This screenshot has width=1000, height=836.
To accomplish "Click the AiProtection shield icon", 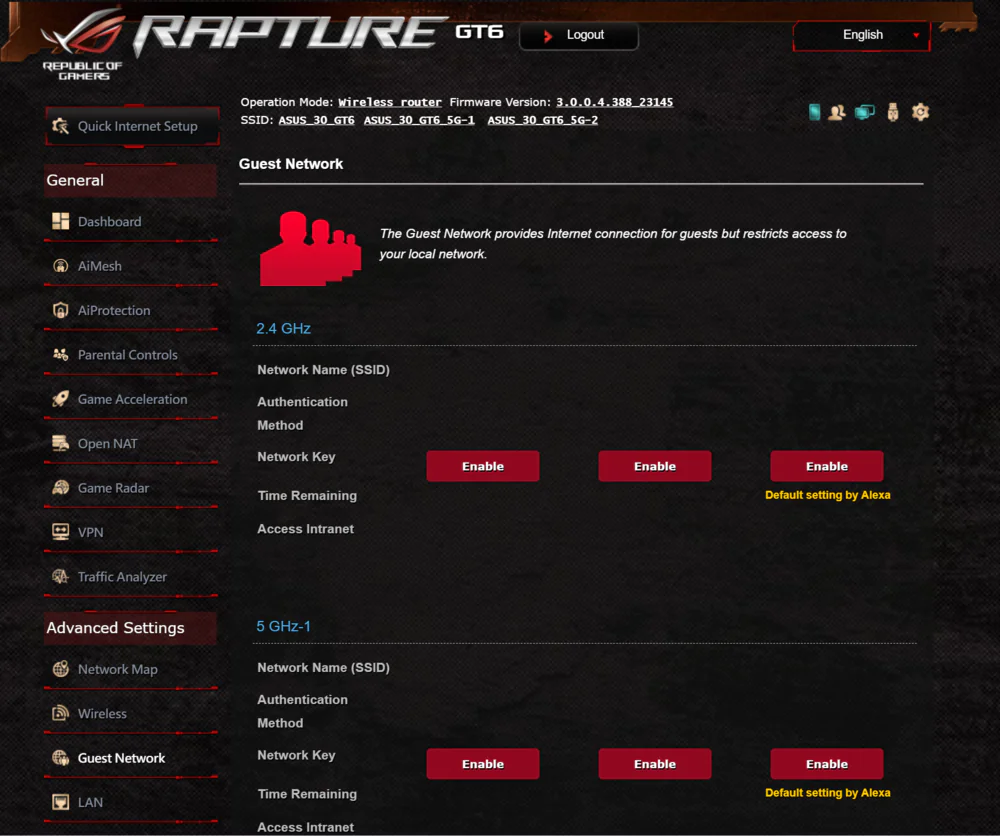I will [x=61, y=311].
